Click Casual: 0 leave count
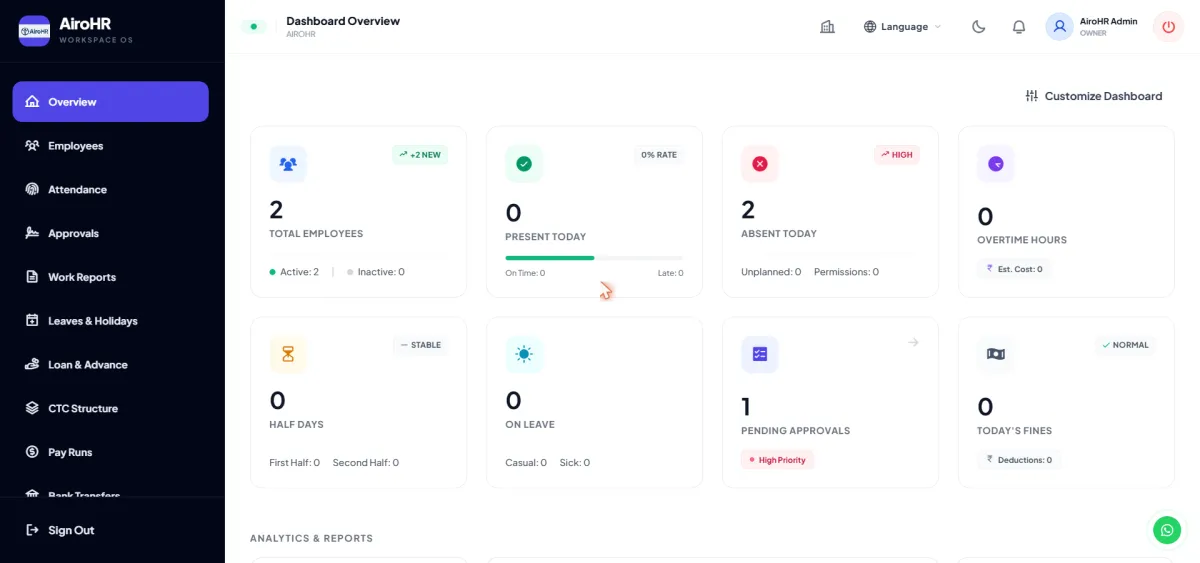Image resolution: width=1200 pixels, height=563 pixels. 526,463
